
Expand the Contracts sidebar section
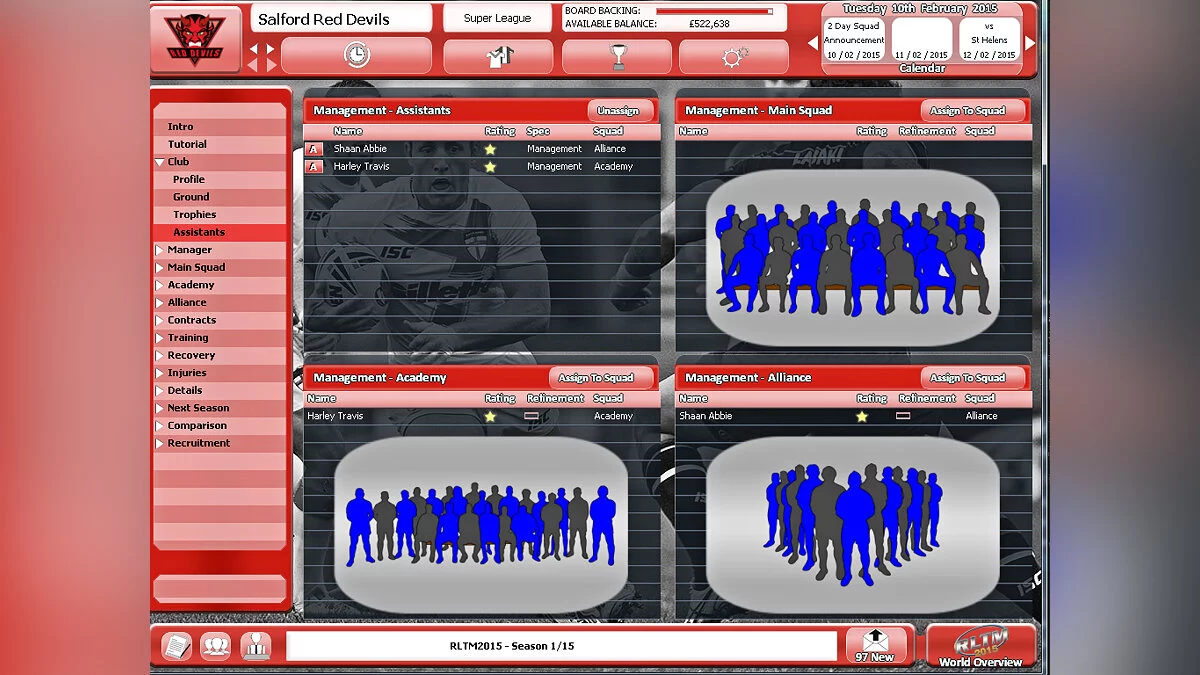(159, 320)
